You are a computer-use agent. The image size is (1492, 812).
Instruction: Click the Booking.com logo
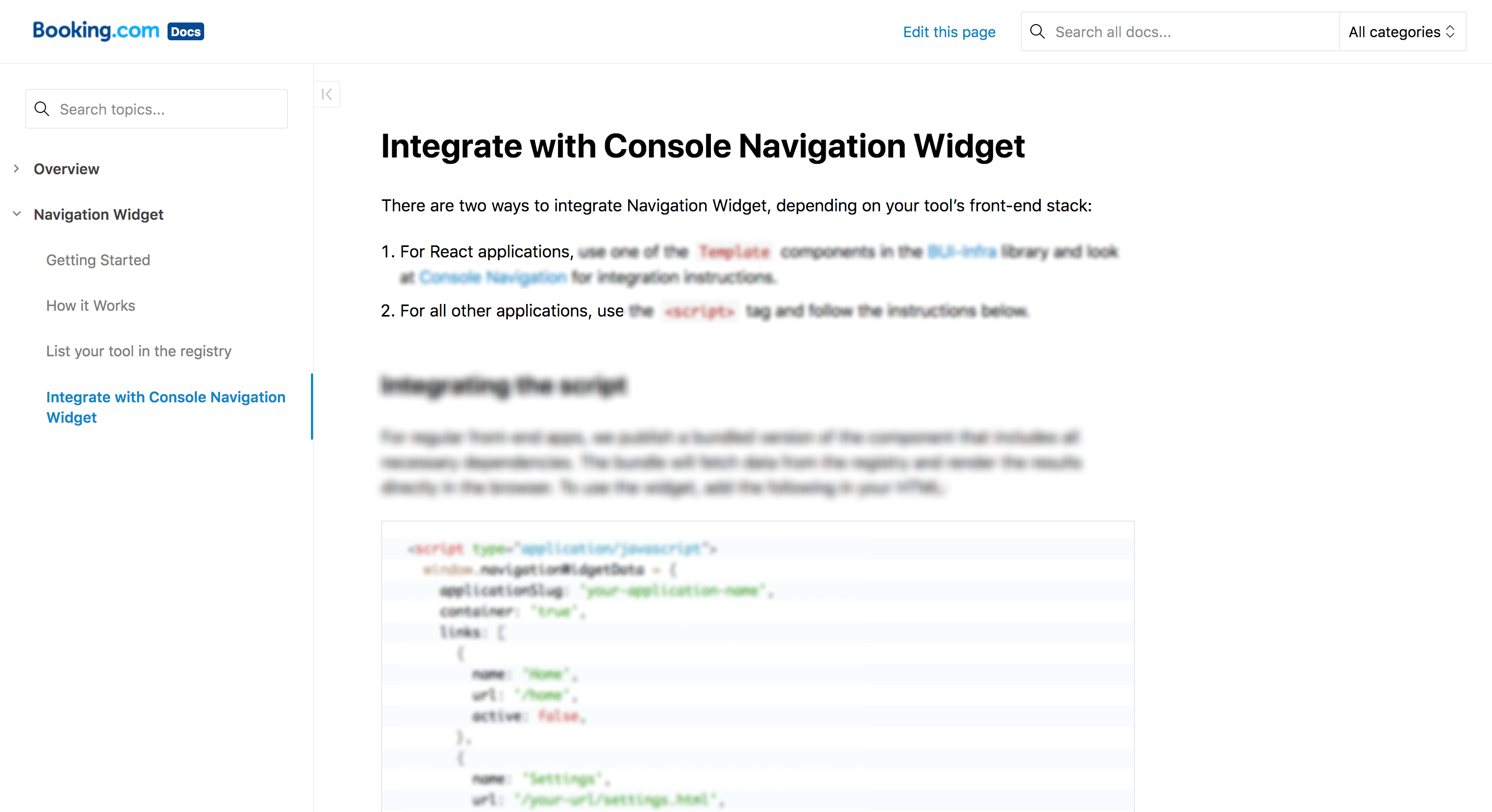(x=96, y=30)
